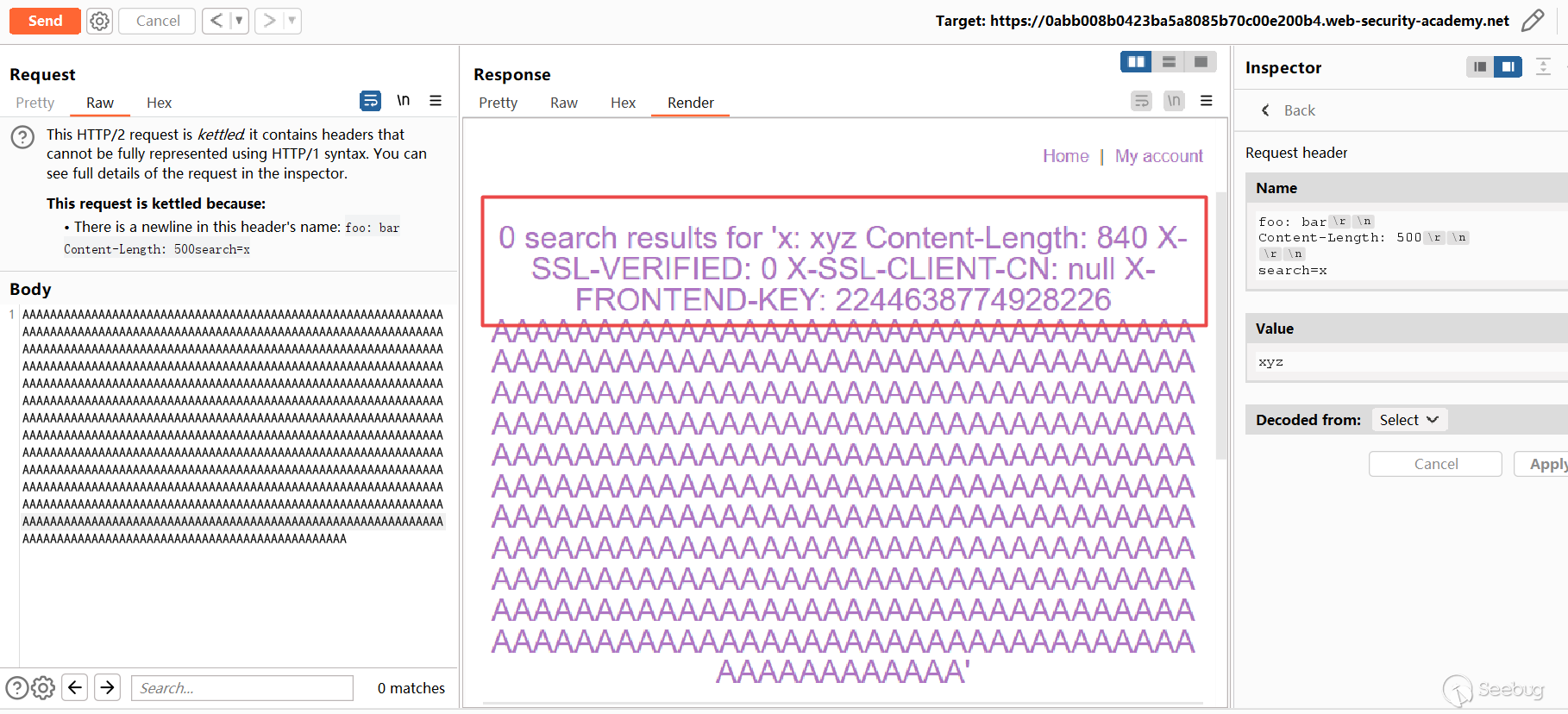Follow the Home link in rendered page
The height and width of the screenshot is (714, 1568).
(x=1066, y=156)
